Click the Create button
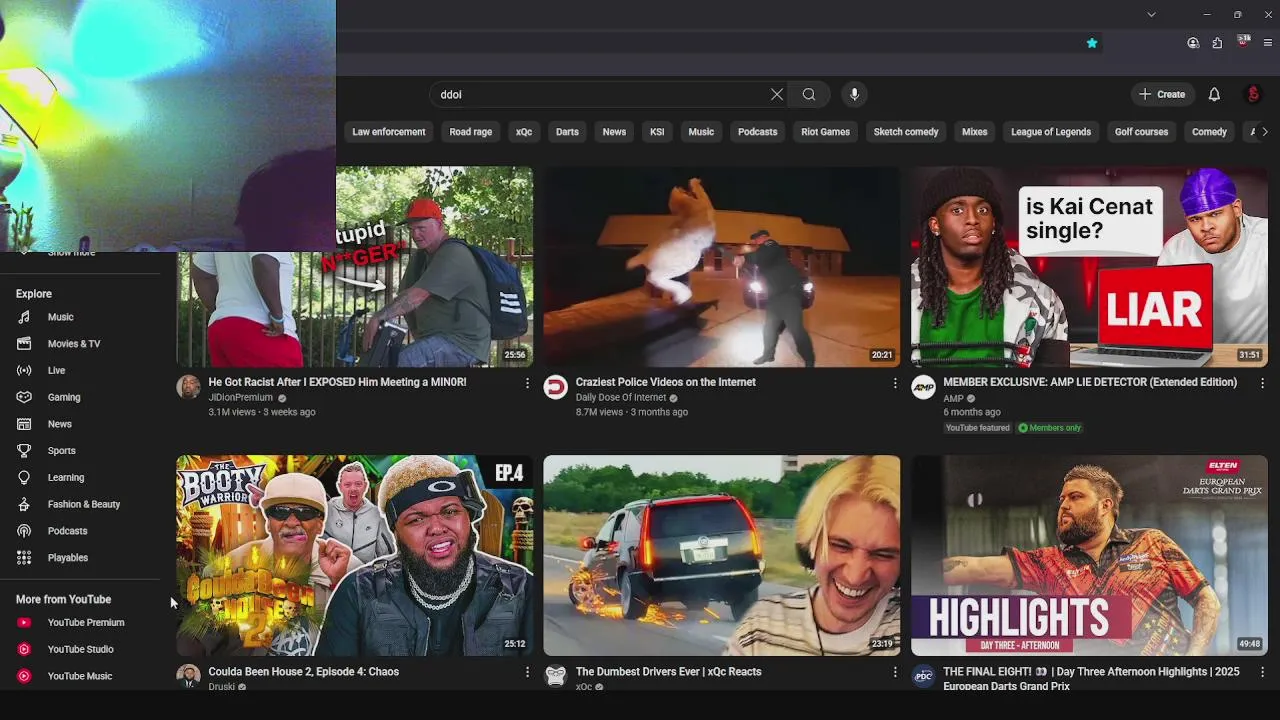This screenshot has height=720, width=1280. (x=1162, y=94)
